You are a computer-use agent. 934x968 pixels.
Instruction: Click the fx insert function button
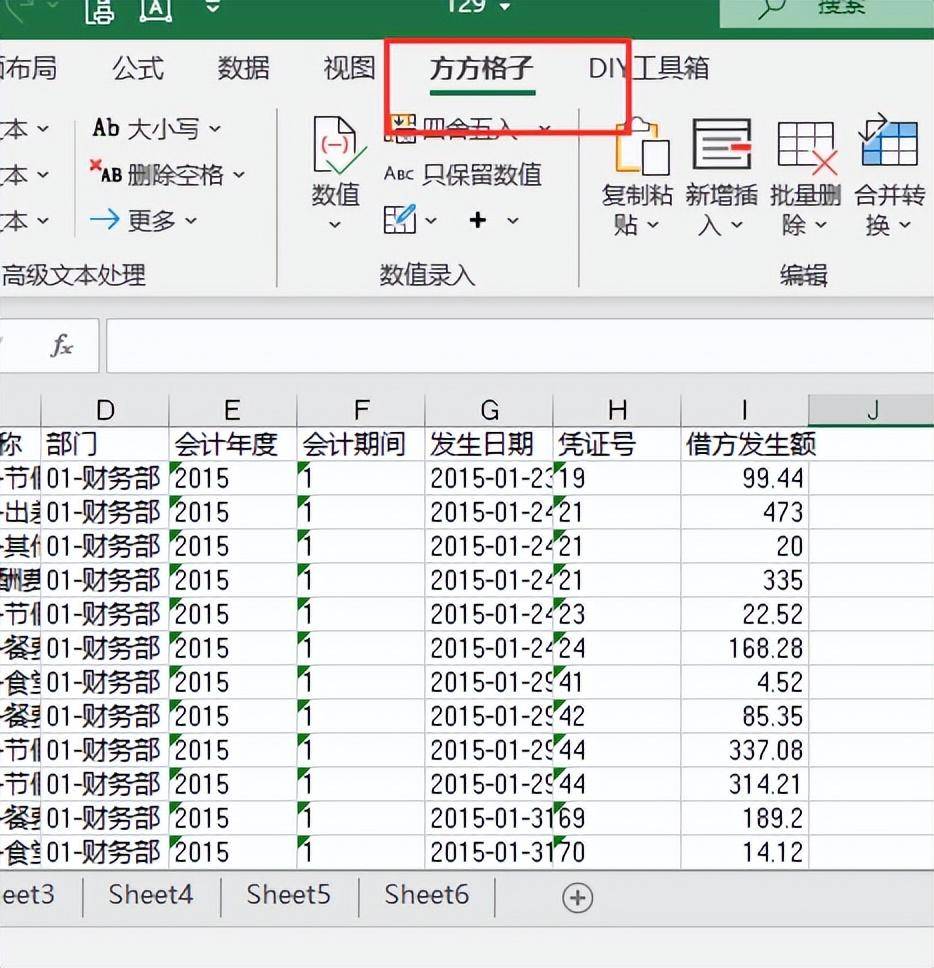point(61,345)
